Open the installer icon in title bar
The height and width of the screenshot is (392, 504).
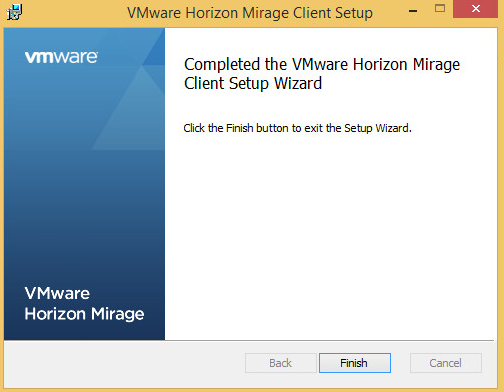click(x=14, y=12)
